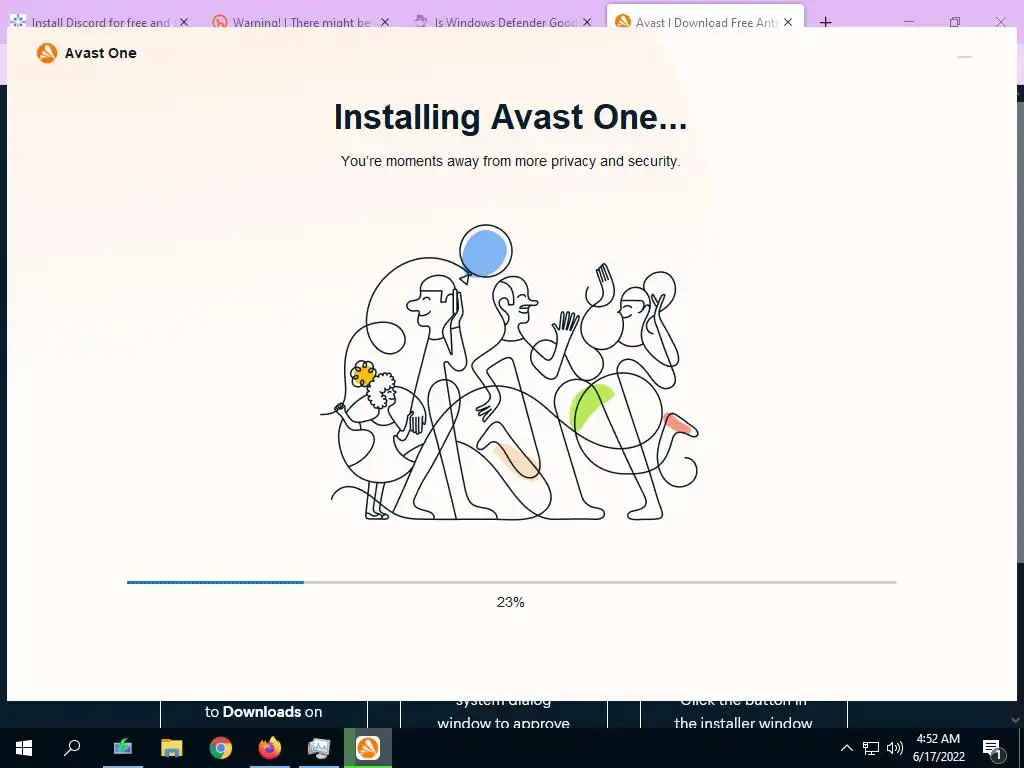The height and width of the screenshot is (768, 1024).
Task: Click the Warning tab favicon
Action: (x=220, y=22)
